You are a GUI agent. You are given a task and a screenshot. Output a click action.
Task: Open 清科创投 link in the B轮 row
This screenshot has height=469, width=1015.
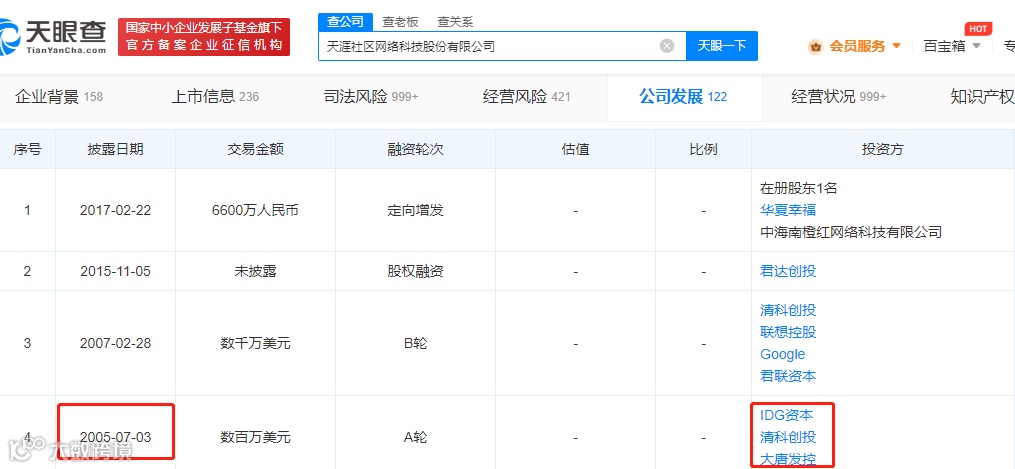tap(788, 310)
